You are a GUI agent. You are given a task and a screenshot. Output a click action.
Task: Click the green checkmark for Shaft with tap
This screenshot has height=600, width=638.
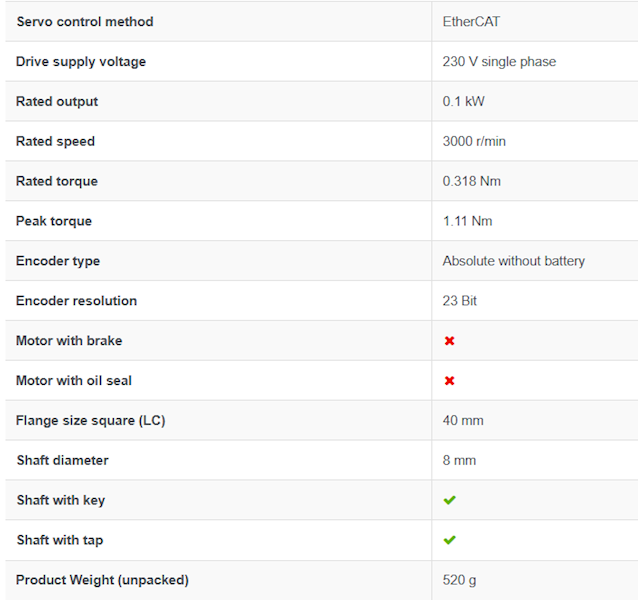pos(450,540)
